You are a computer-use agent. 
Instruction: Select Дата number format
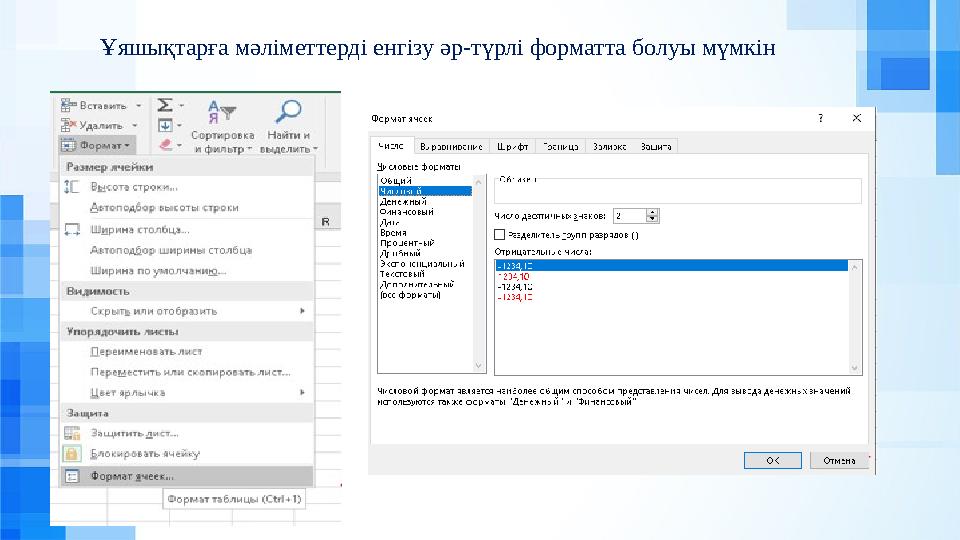point(425,222)
